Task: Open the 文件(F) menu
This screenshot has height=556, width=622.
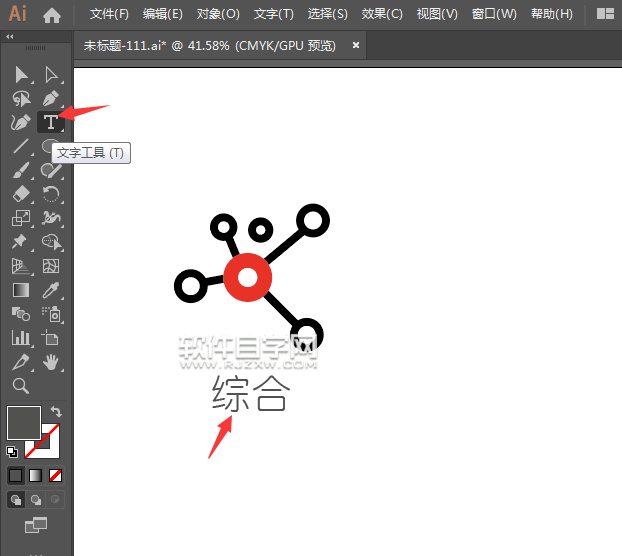Action: pos(109,14)
